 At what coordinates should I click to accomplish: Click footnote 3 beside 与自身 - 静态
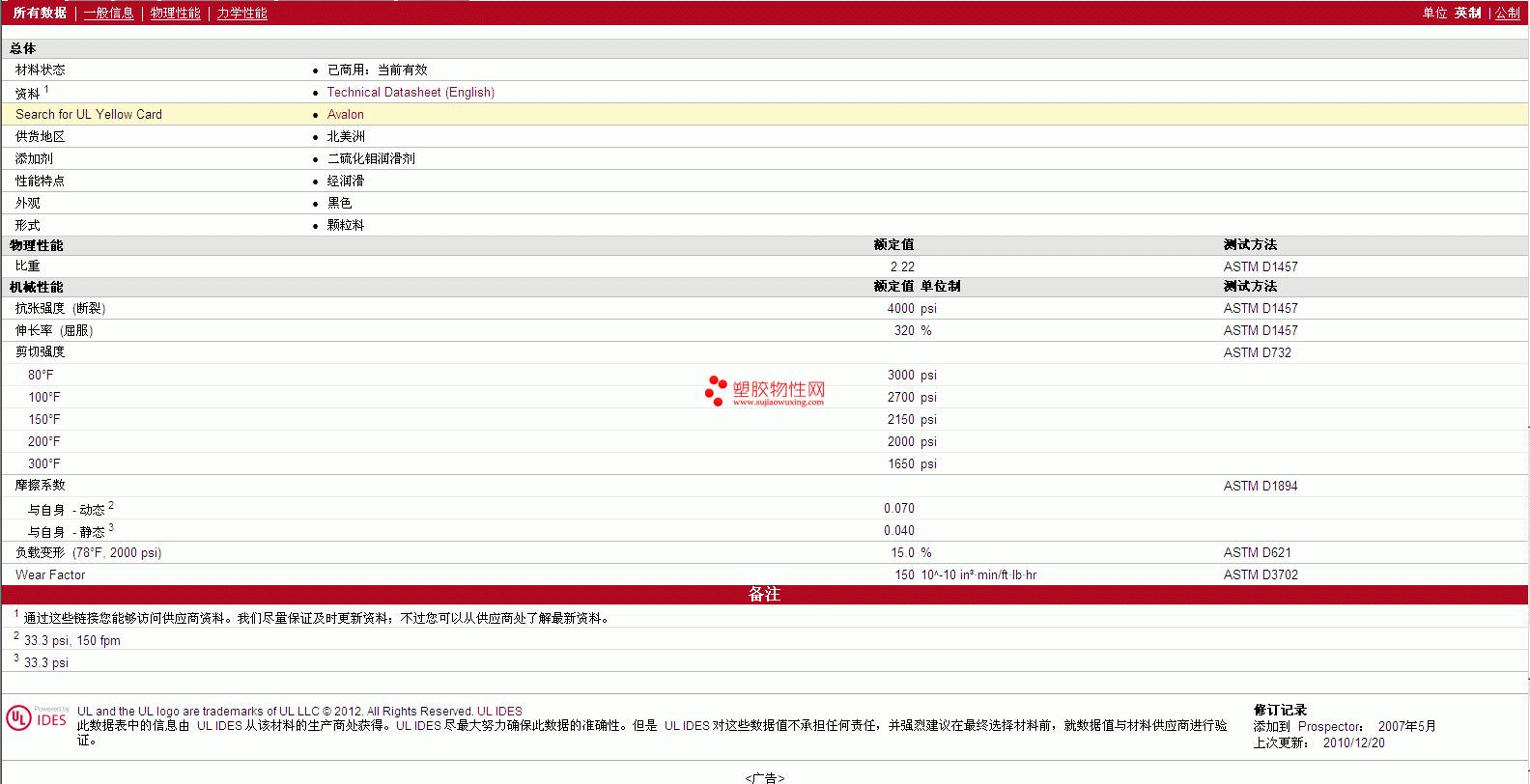pos(111,527)
